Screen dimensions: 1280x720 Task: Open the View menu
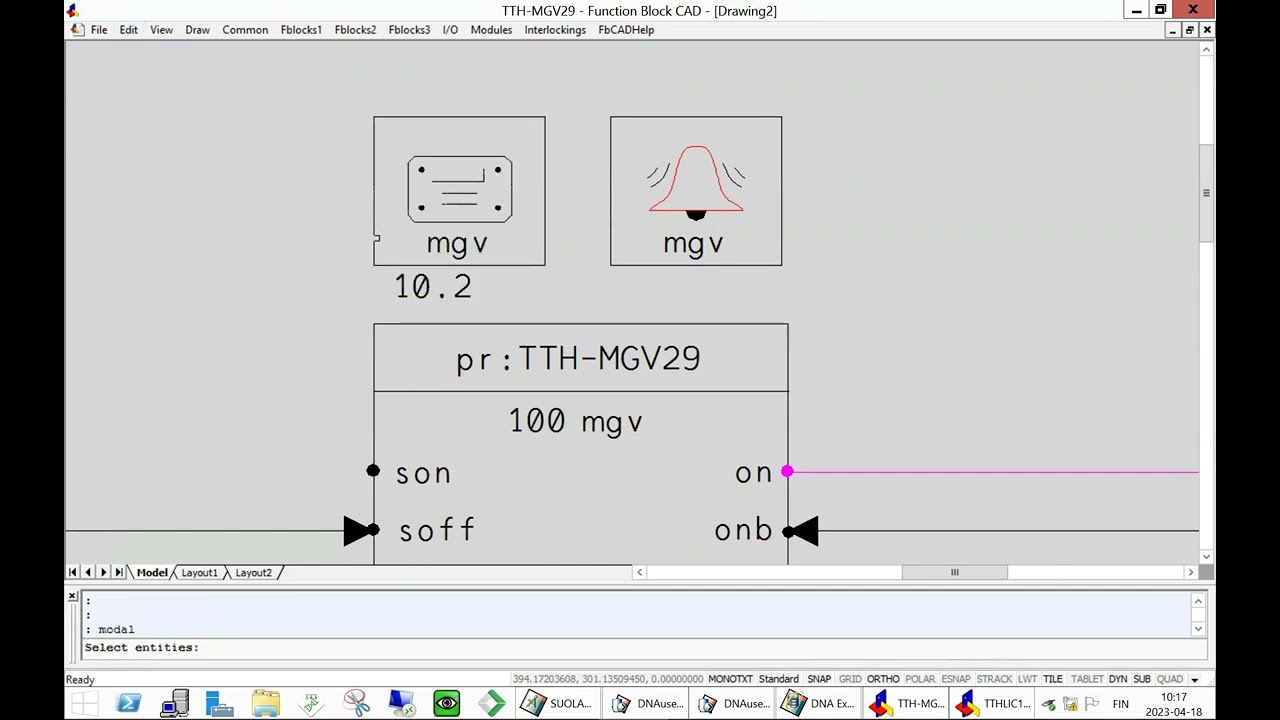point(161,30)
